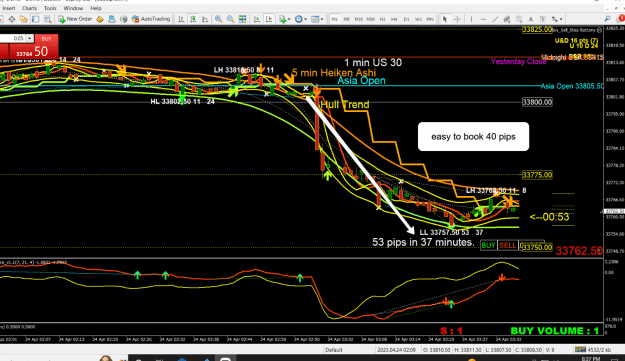Select the M30 timeframe
The width and height of the screenshot is (625, 361).
click(x=370, y=19)
